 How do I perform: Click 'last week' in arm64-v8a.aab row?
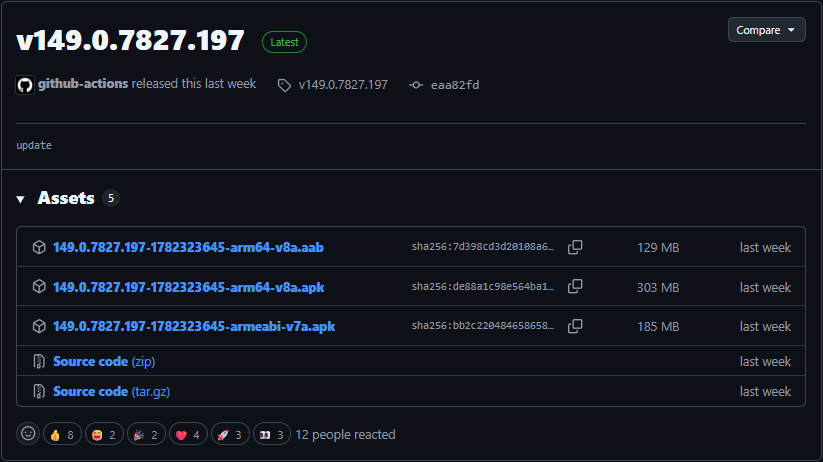[765, 248]
